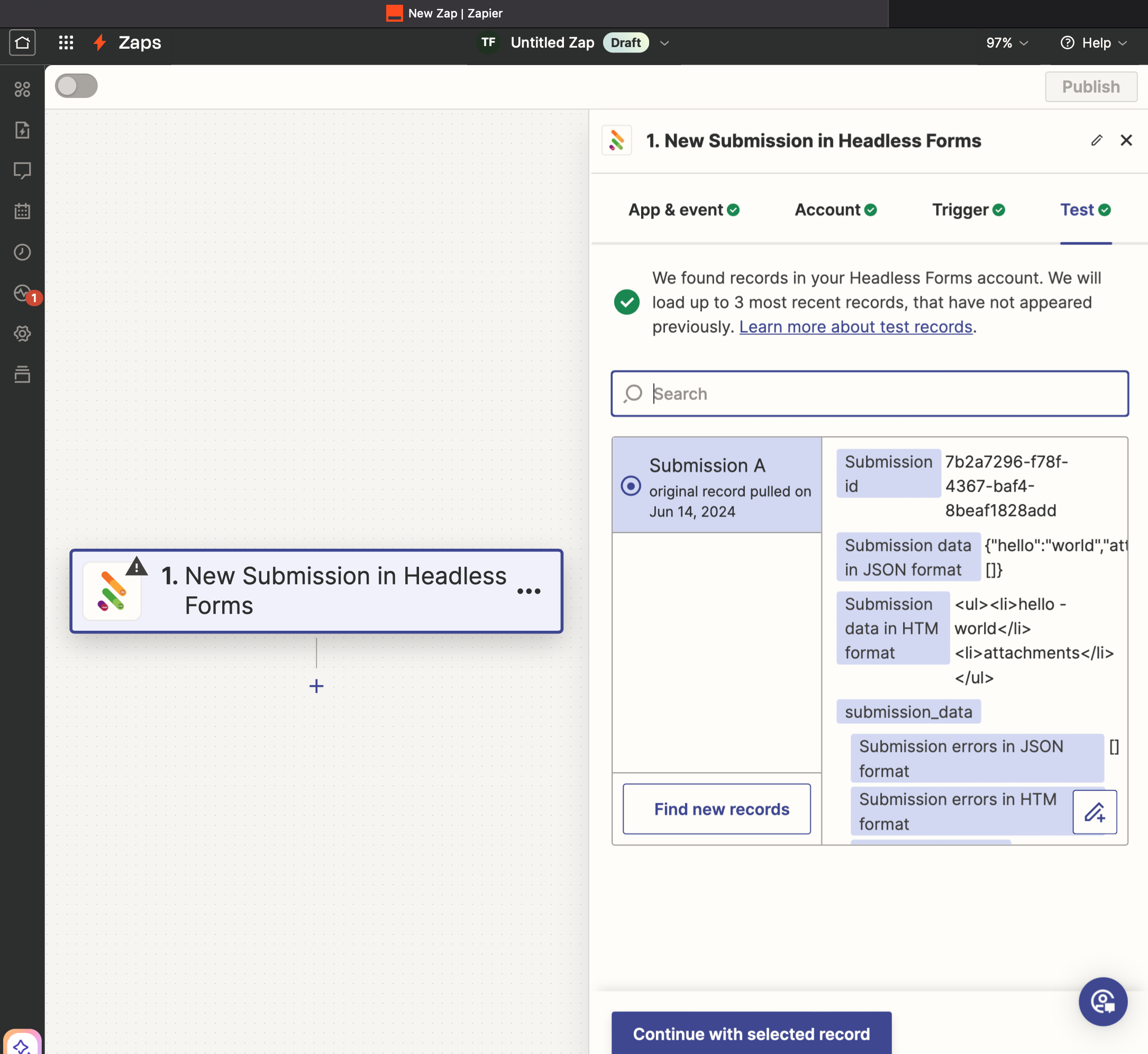The image size is (1148, 1054).
Task: Click the search magnifier icon
Action: [633, 394]
